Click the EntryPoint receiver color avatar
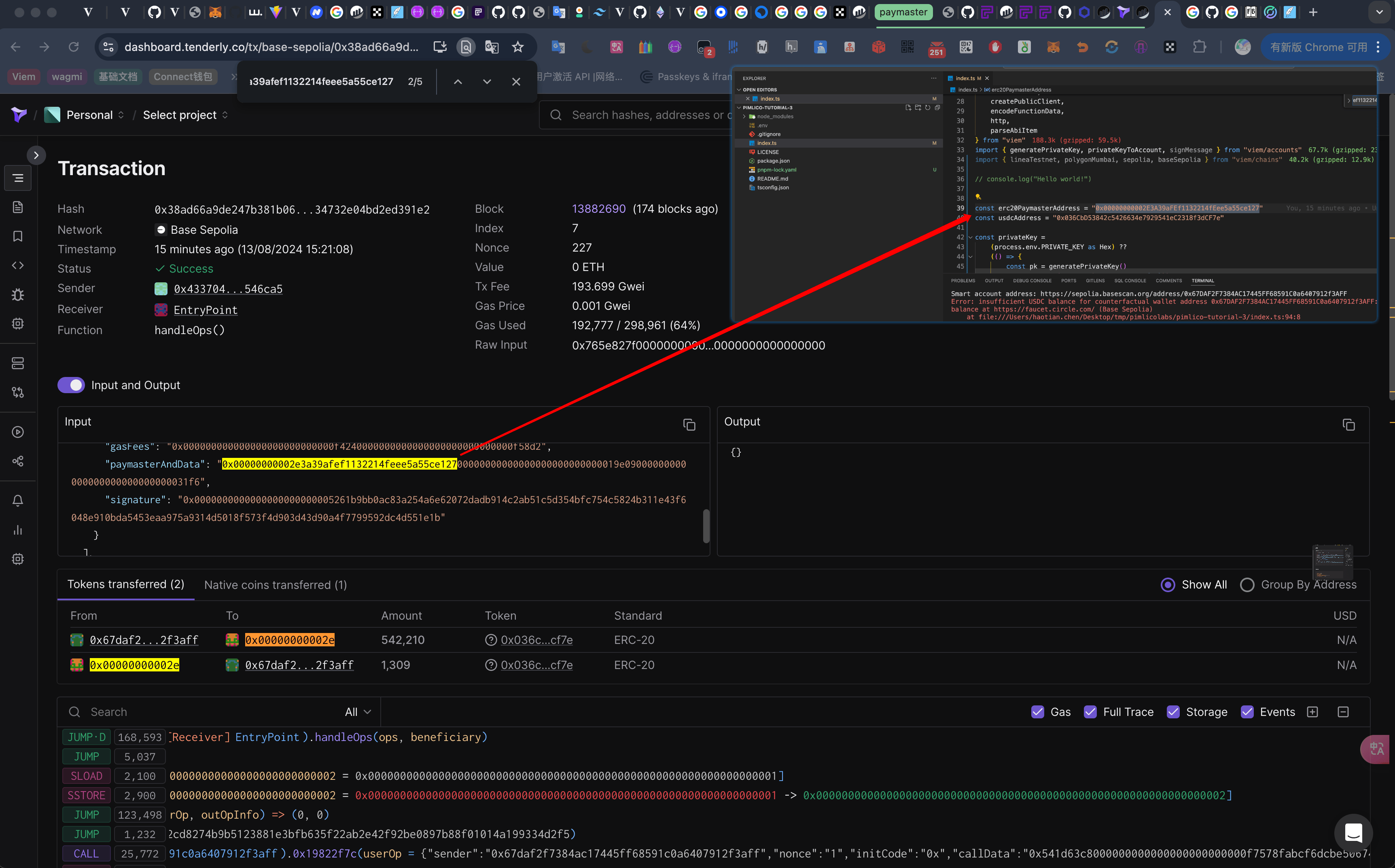 [161, 310]
